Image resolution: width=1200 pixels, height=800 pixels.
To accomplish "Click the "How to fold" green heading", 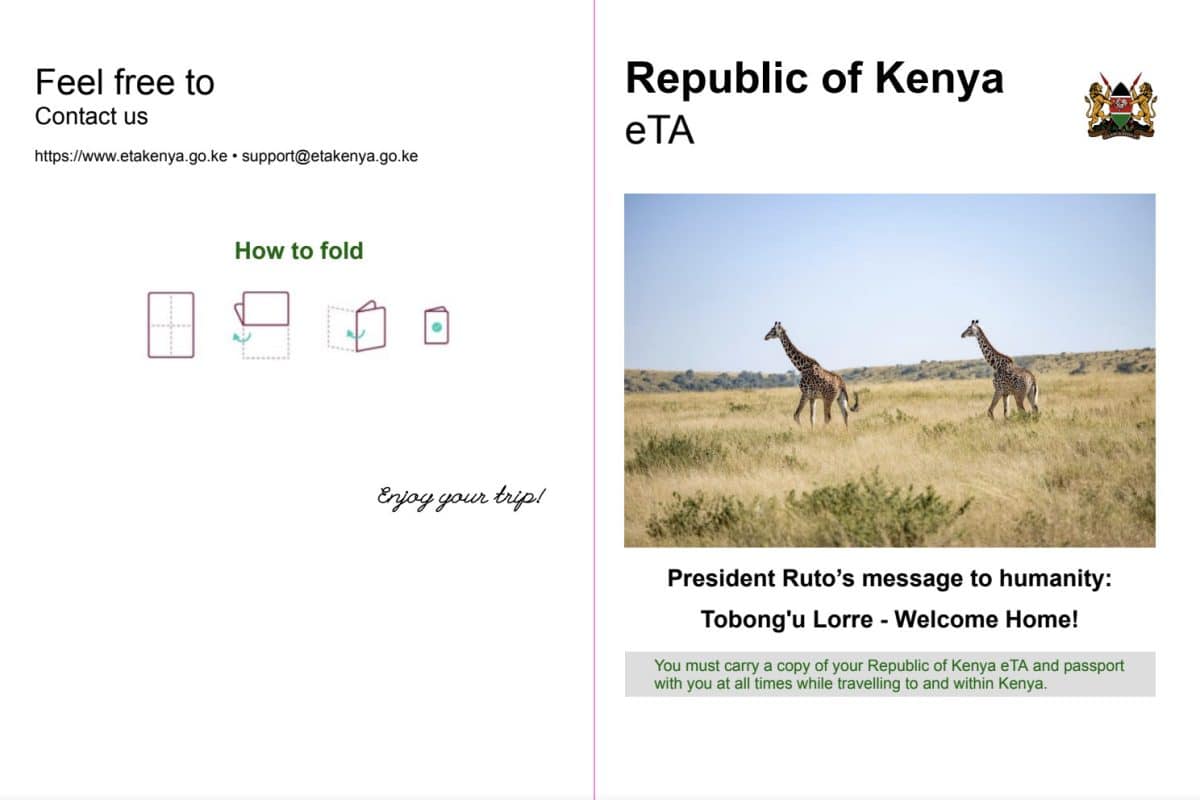I will (298, 251).
